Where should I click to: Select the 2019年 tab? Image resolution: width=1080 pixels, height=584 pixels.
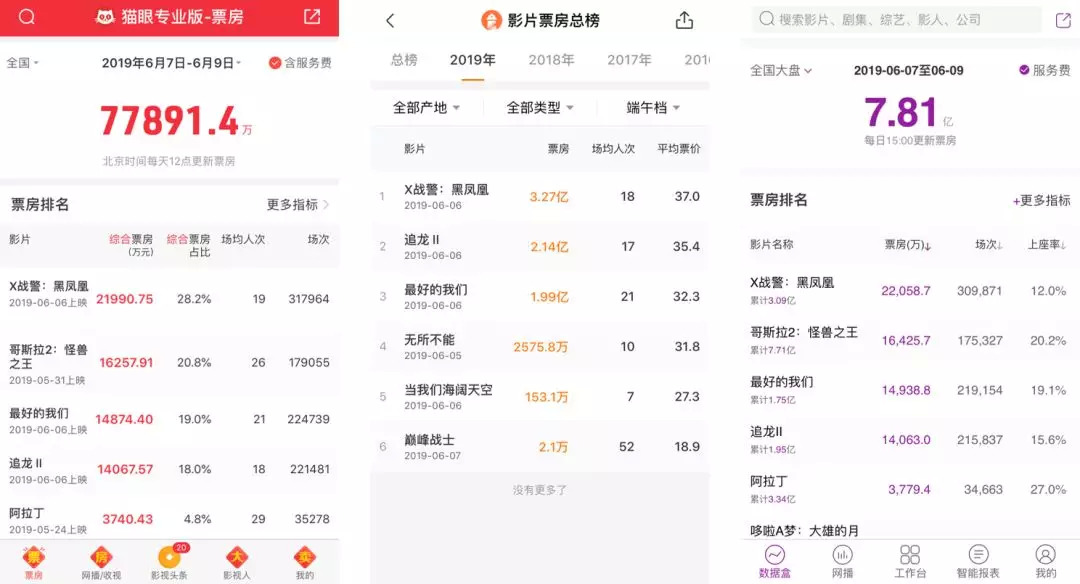(x=472, y=60)
